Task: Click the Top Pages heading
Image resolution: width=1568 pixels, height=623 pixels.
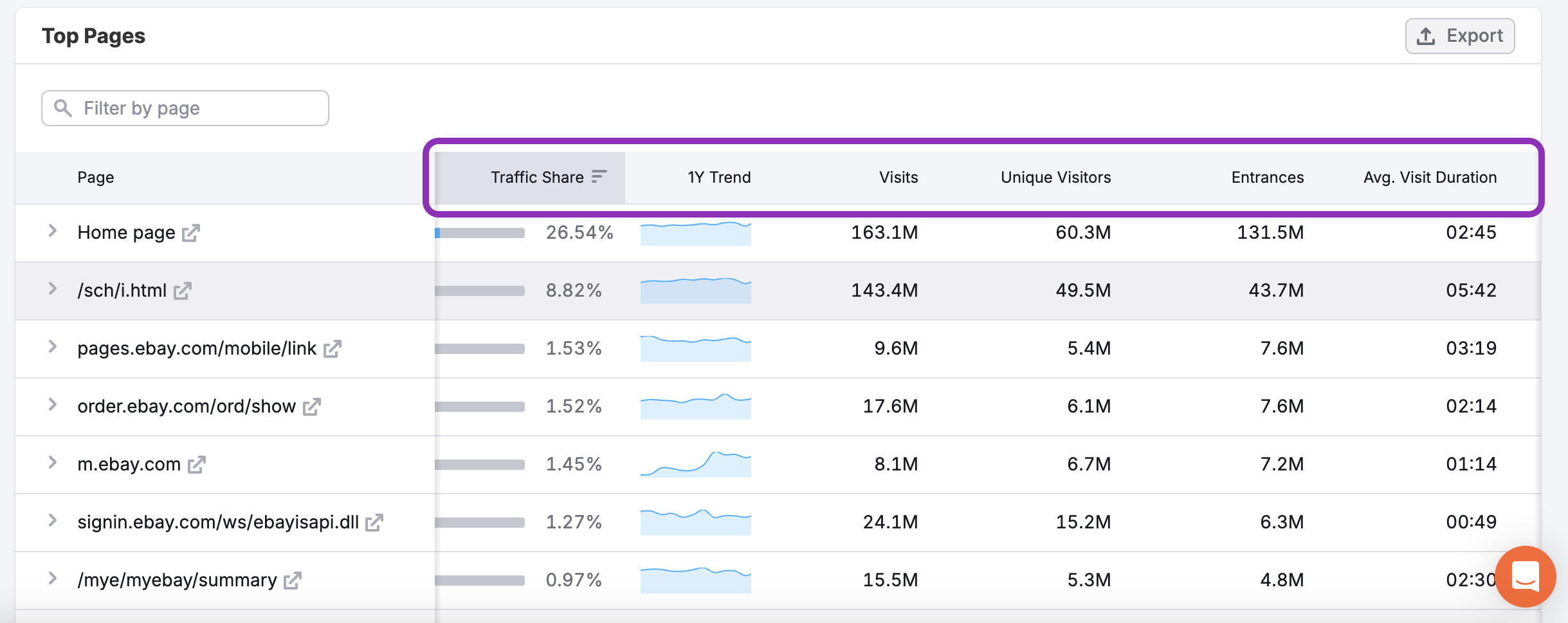Action: (x=93, y=36)
